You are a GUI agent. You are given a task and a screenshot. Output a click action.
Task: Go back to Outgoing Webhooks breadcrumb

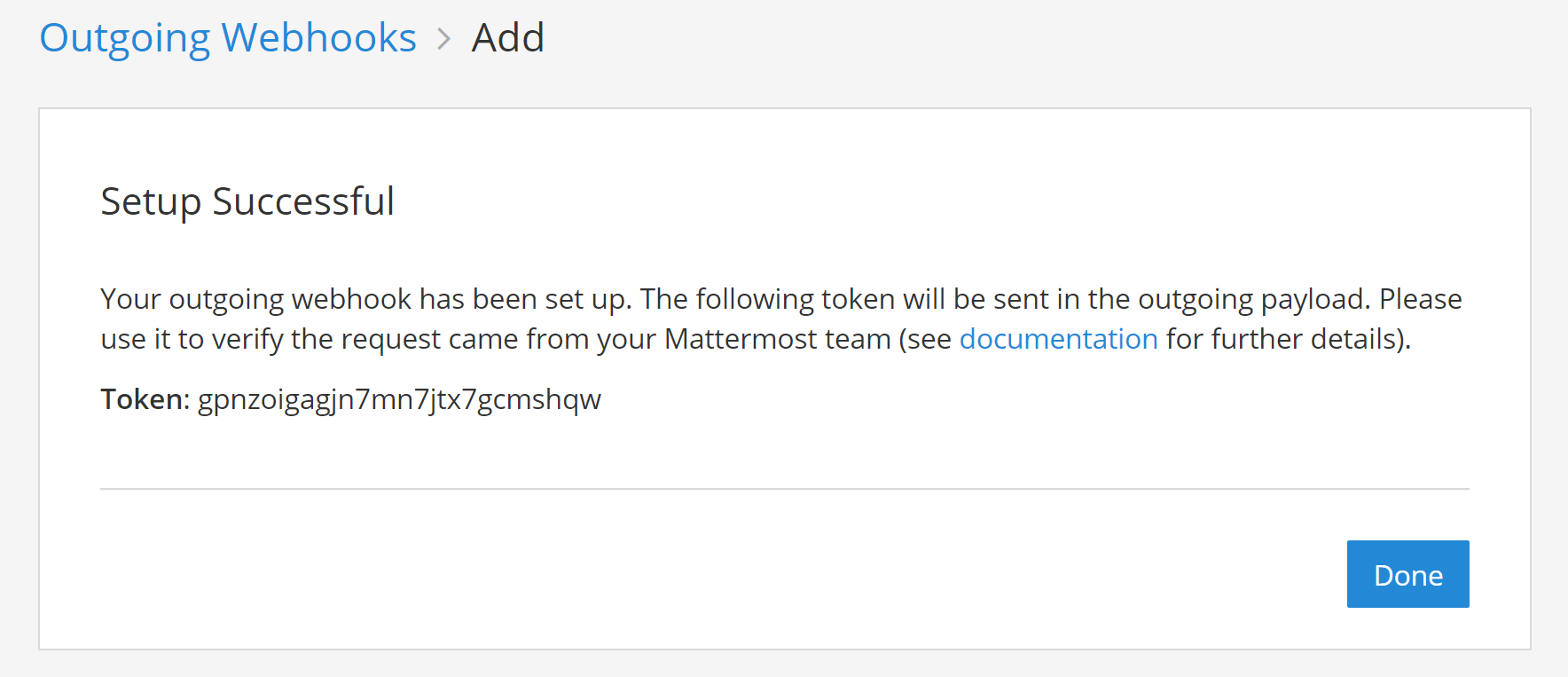pos(228,38)
